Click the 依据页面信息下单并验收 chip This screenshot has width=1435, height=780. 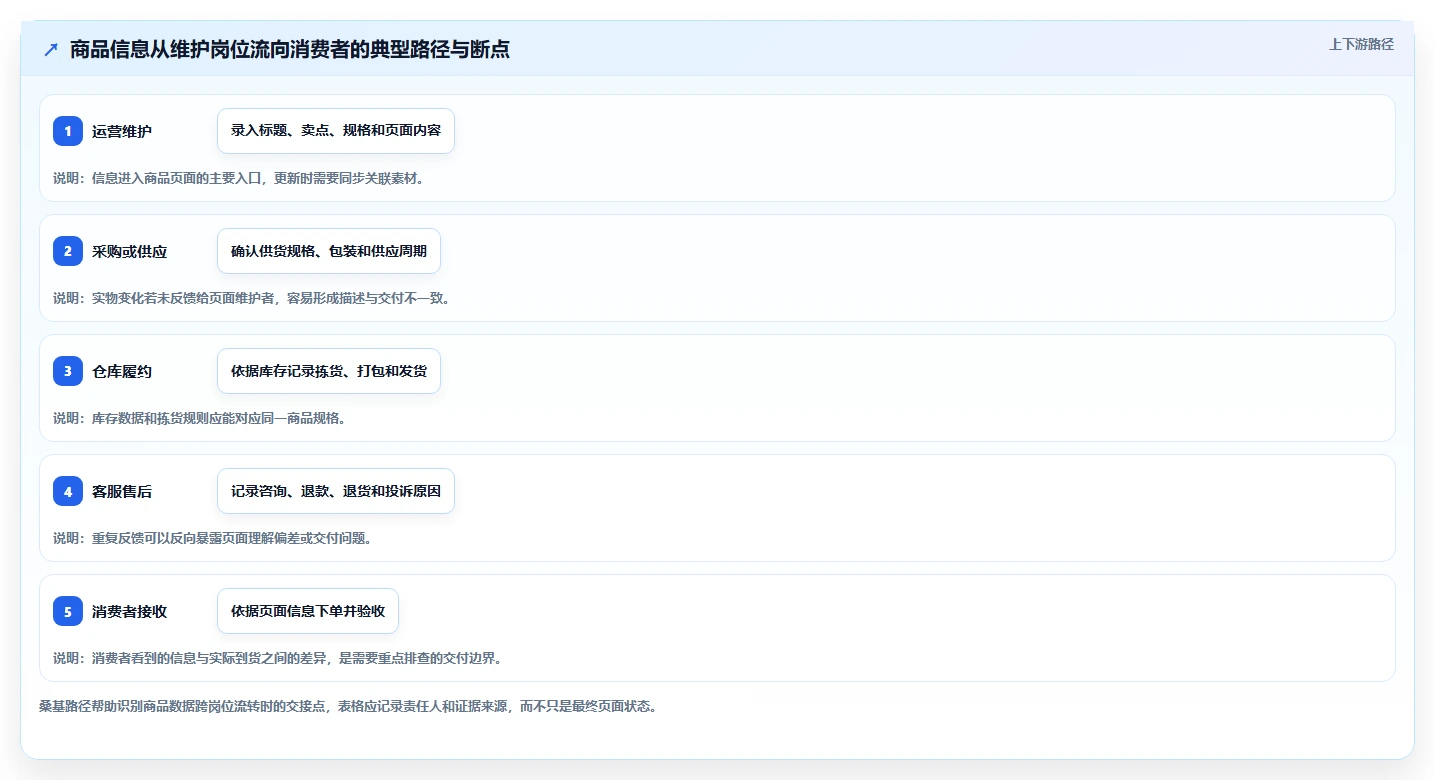click(308, 611)
